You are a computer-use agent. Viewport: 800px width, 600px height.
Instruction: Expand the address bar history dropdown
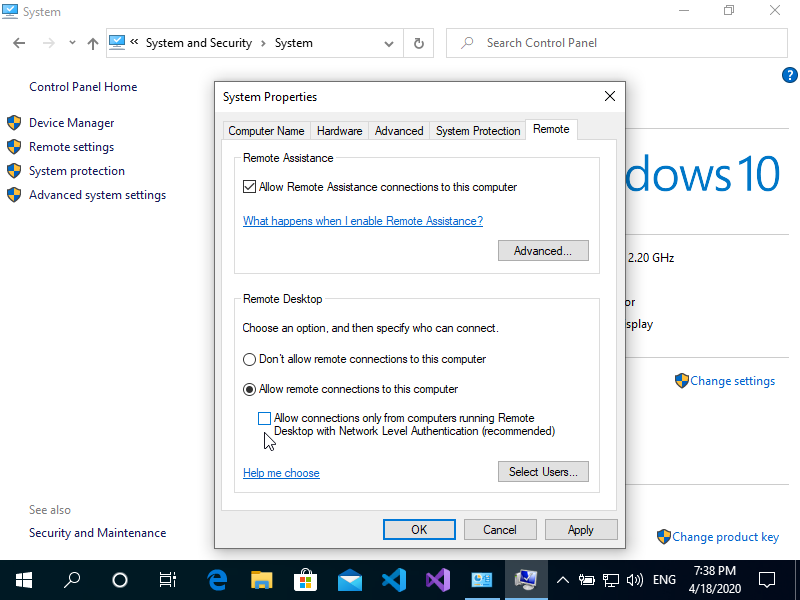click(x=389, y=44)
